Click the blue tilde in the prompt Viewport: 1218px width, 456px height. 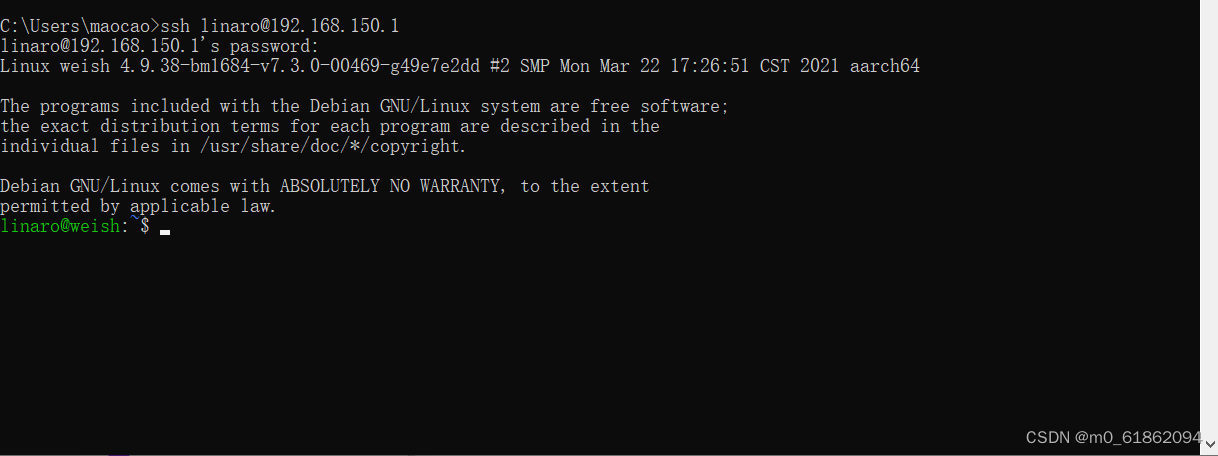(134, 223)
